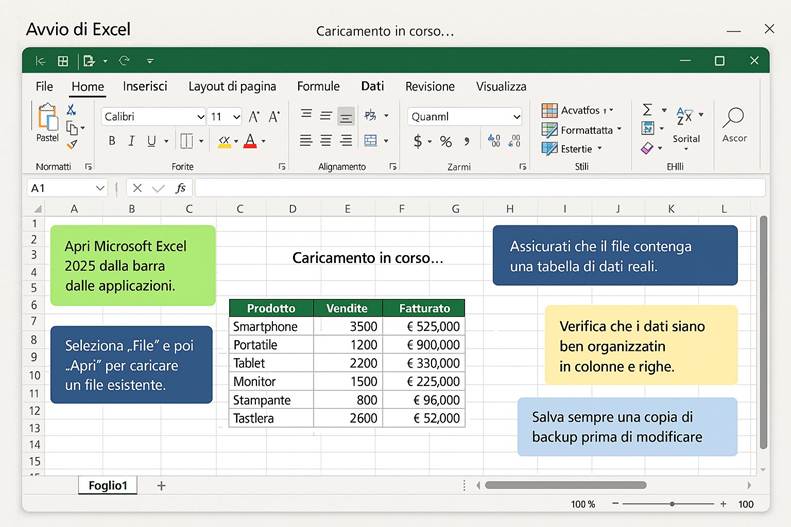
Task: Toggle bold formatting
Action: click(x=112, y=141)
